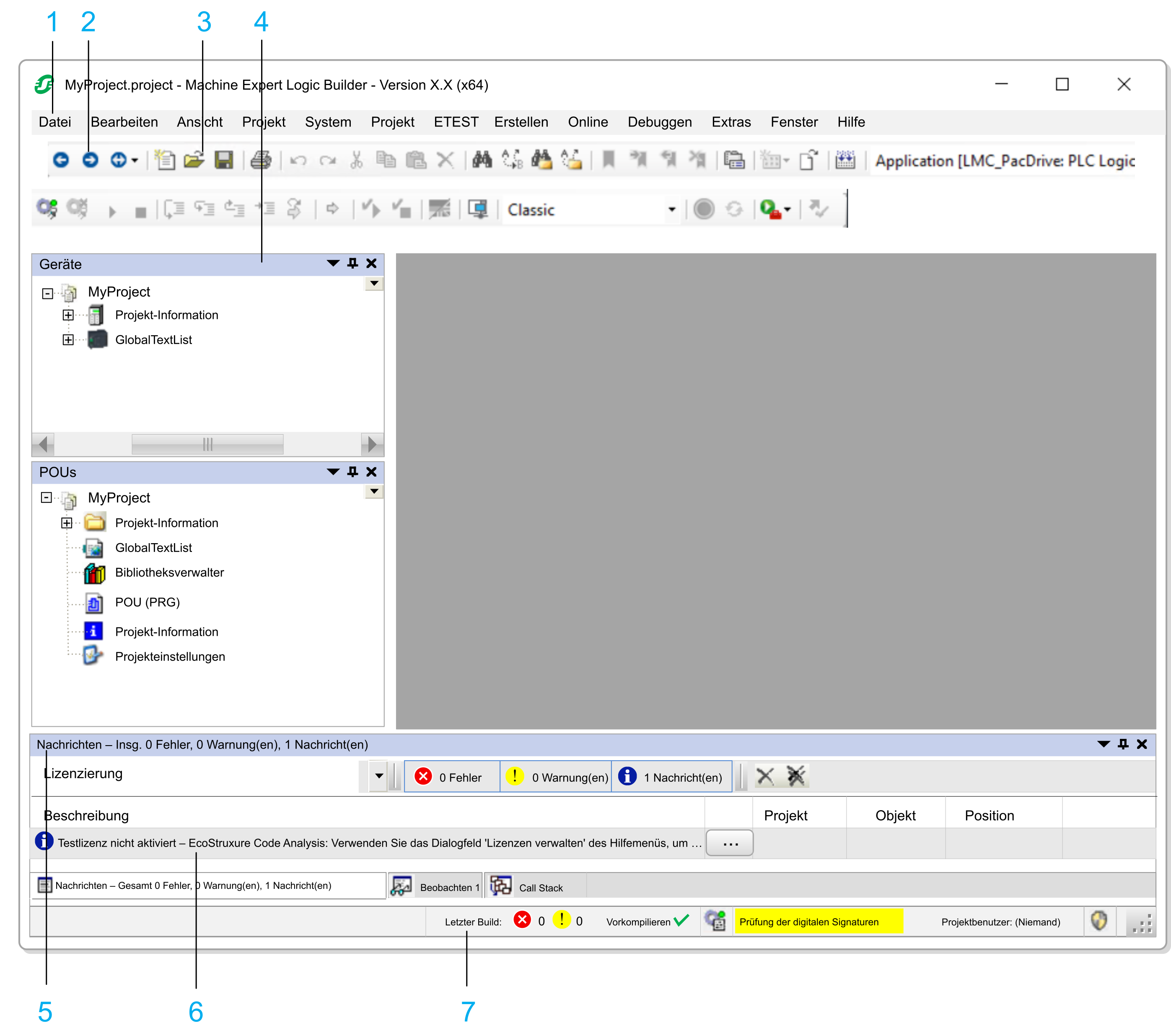This screenshot has height=1036, width=1171.
Task: Click the Replace A-to-B icon
Action: pyautogui.click(x=512, y=160)
